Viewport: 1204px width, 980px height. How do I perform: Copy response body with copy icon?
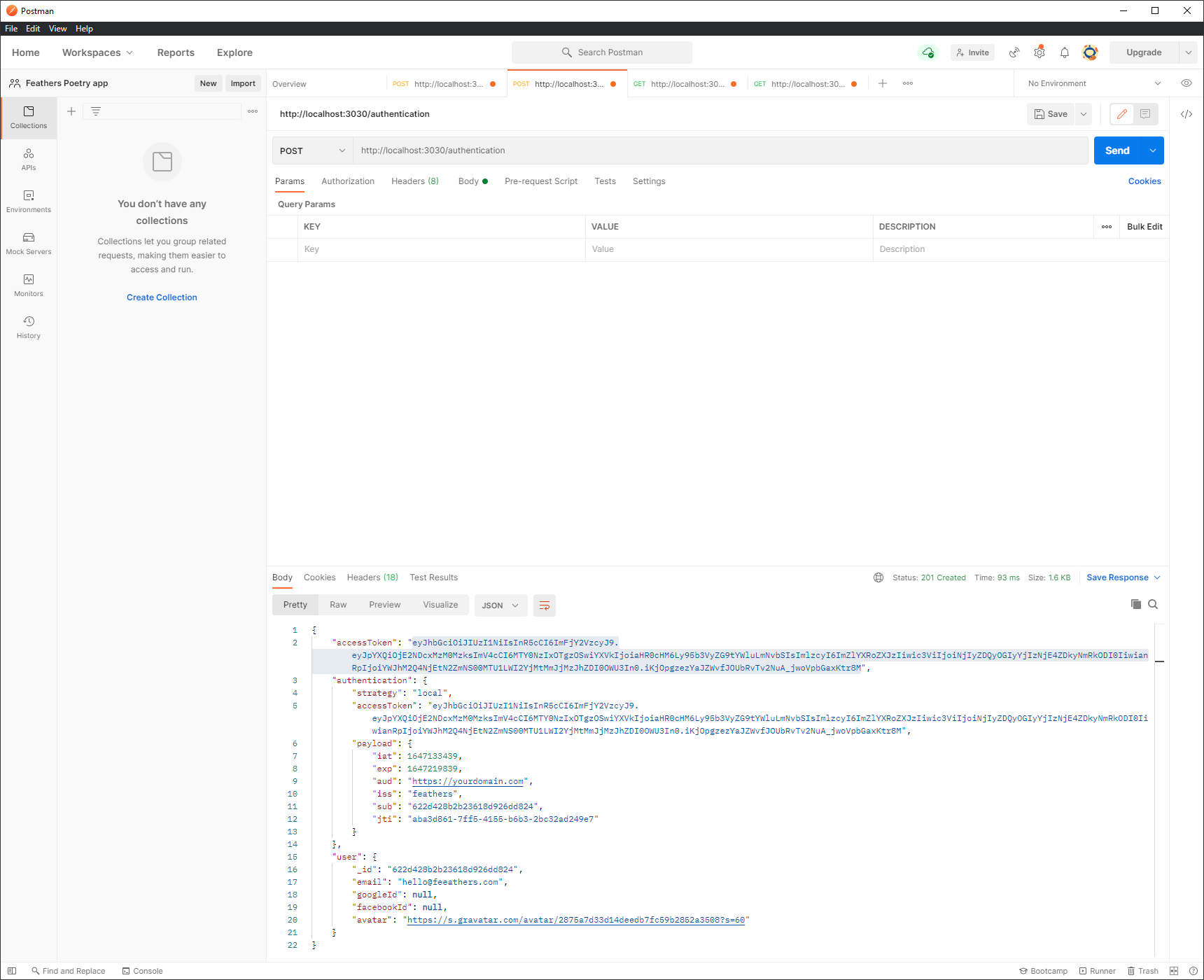click(1136, 604)
